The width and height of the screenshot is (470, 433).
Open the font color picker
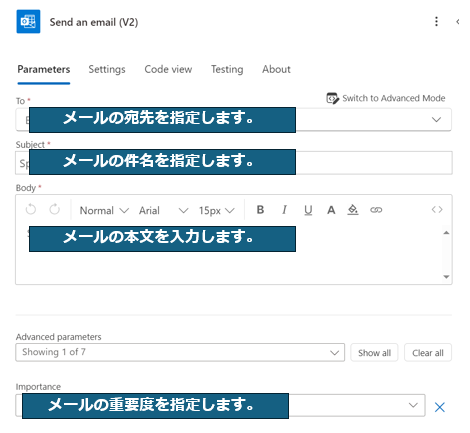pyautogui.click(x=331, y=210)
